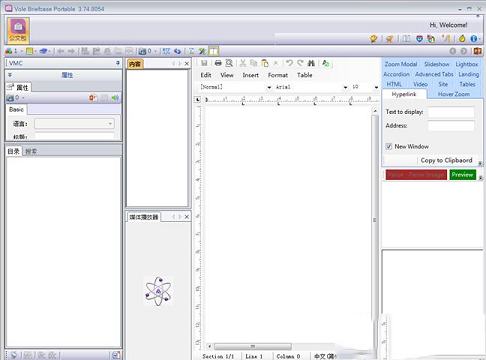Click the Redo arrow icon
The height and width of the screenshot is (360, 486).
(300, 63)
